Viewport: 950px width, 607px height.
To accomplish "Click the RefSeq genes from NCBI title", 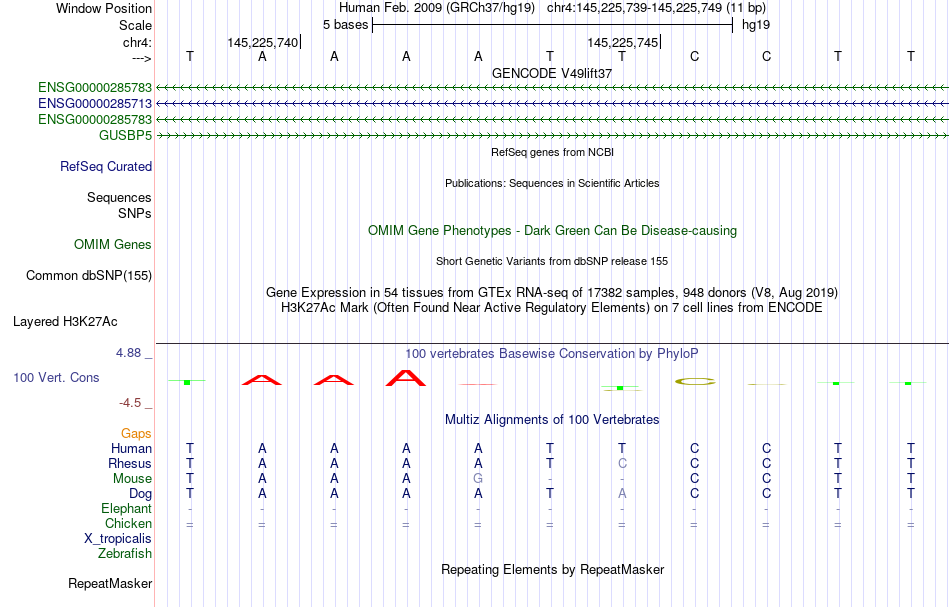I will (x=553, y=153).
